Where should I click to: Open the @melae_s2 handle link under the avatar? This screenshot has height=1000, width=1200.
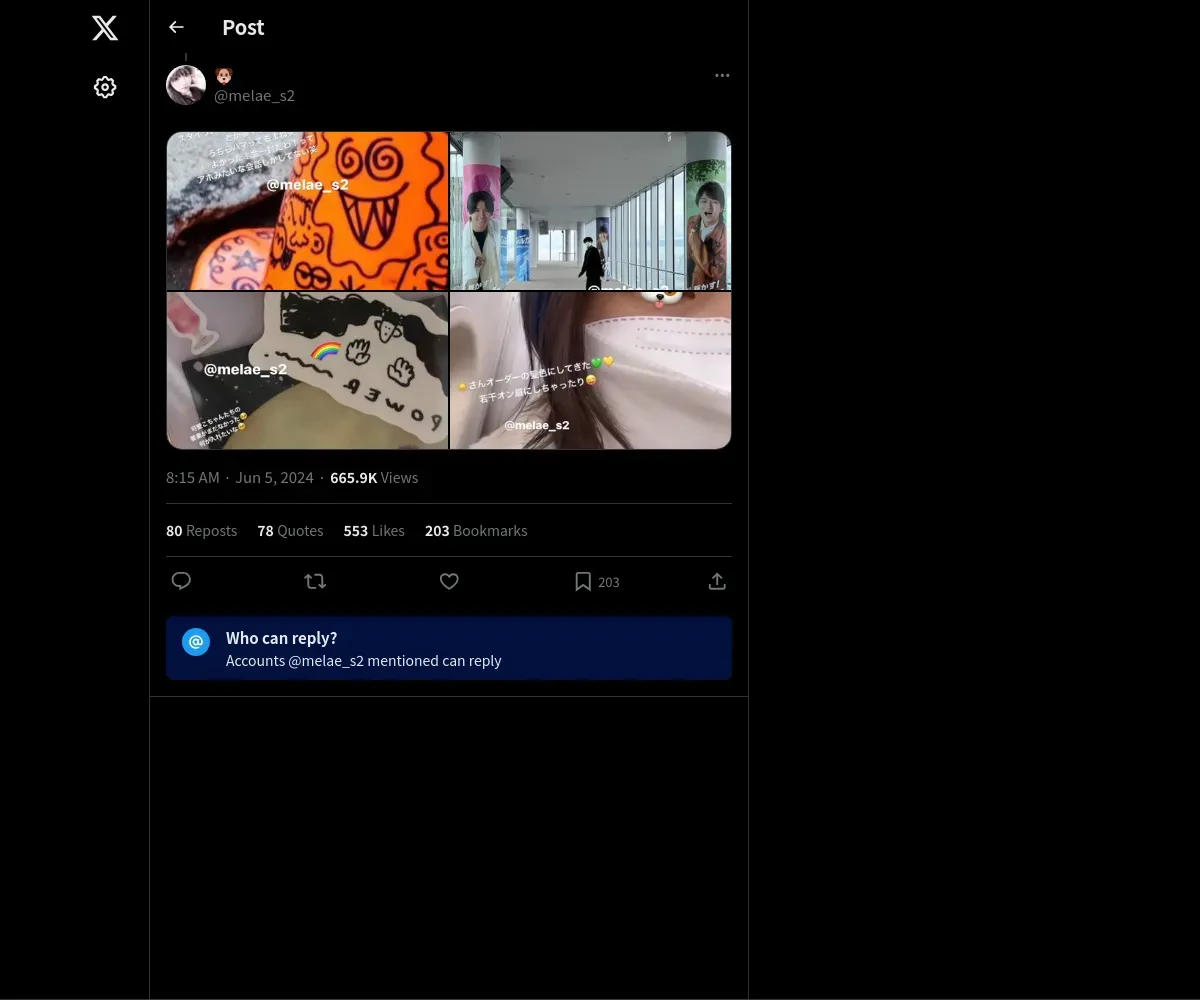(x=254, y=95)
